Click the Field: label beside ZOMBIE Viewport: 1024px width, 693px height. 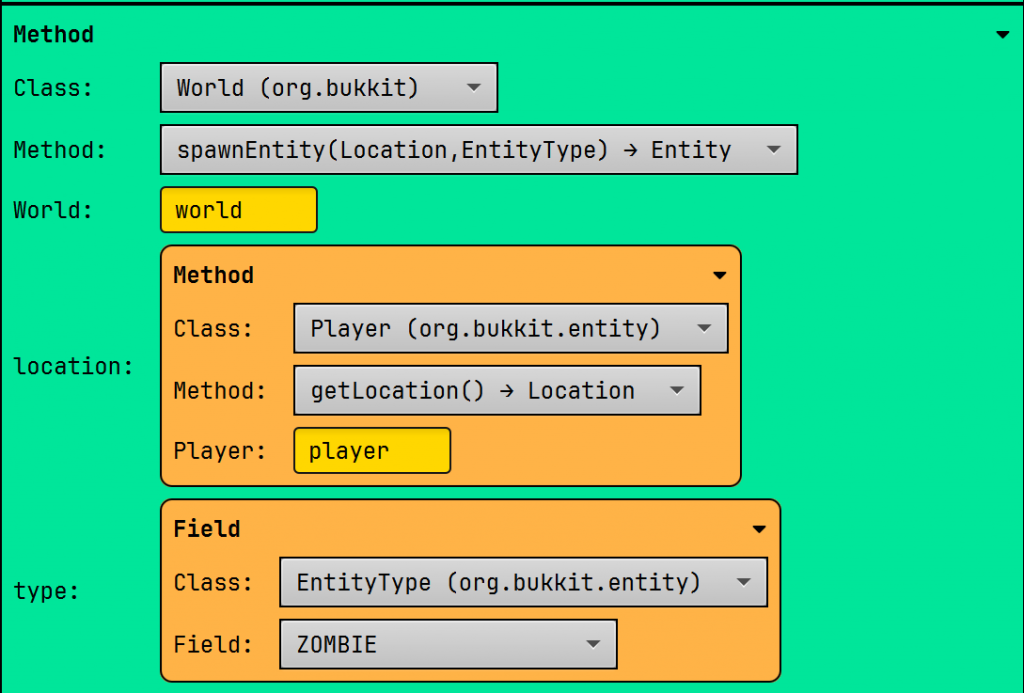(x=213, y=645)
